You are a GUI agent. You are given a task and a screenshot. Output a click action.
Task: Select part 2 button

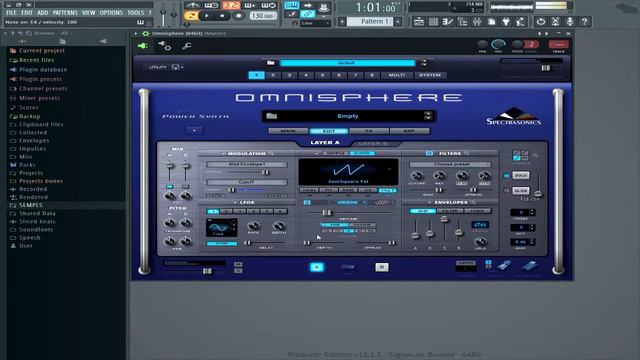coord(273,75)
